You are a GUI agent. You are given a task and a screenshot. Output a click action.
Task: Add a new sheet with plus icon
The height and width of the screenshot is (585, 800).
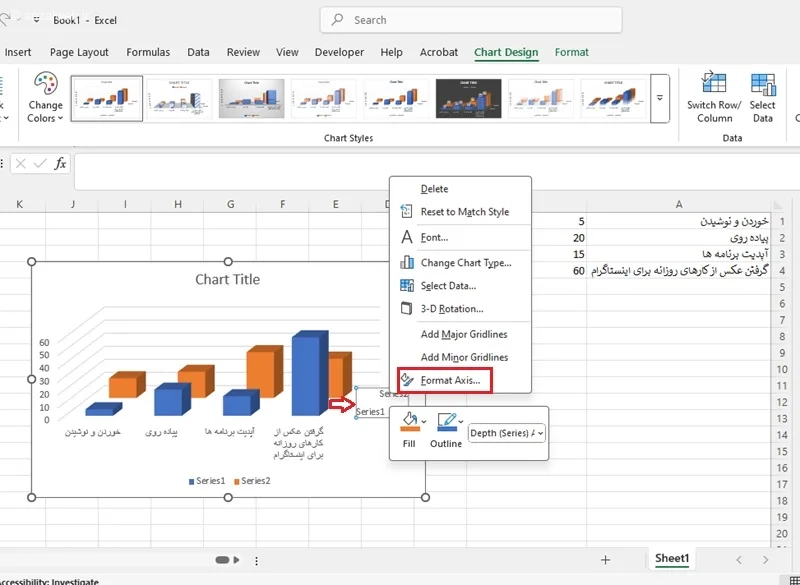(605, 560)
